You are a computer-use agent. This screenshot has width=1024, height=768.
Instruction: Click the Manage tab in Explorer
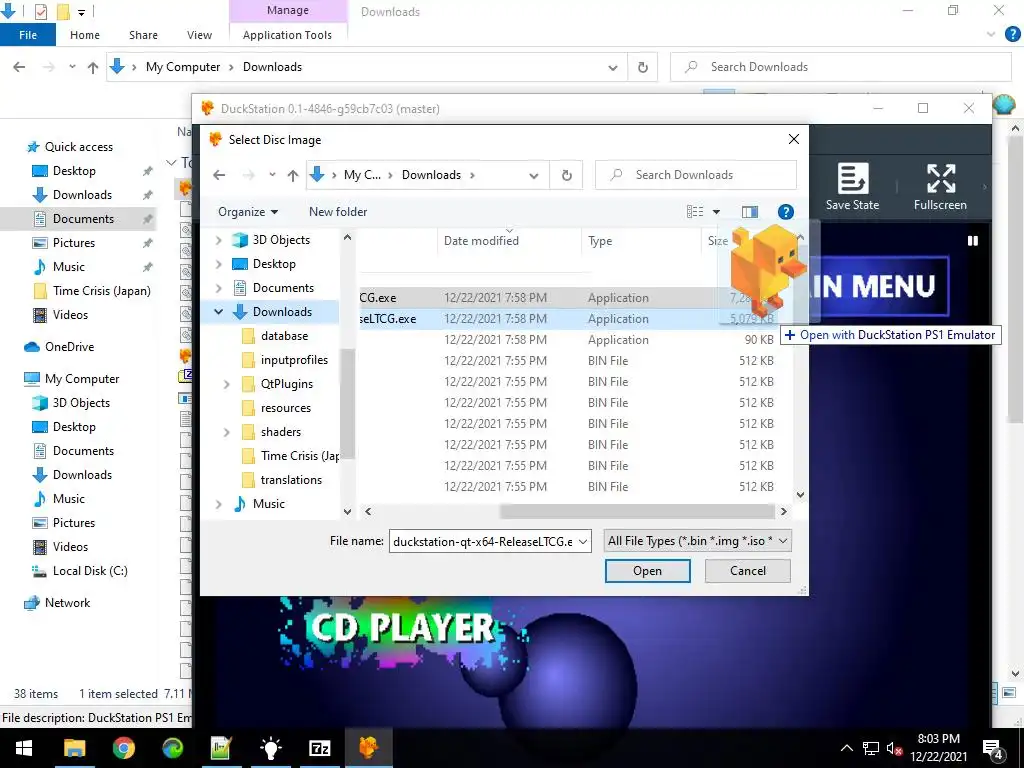point(288,10)
